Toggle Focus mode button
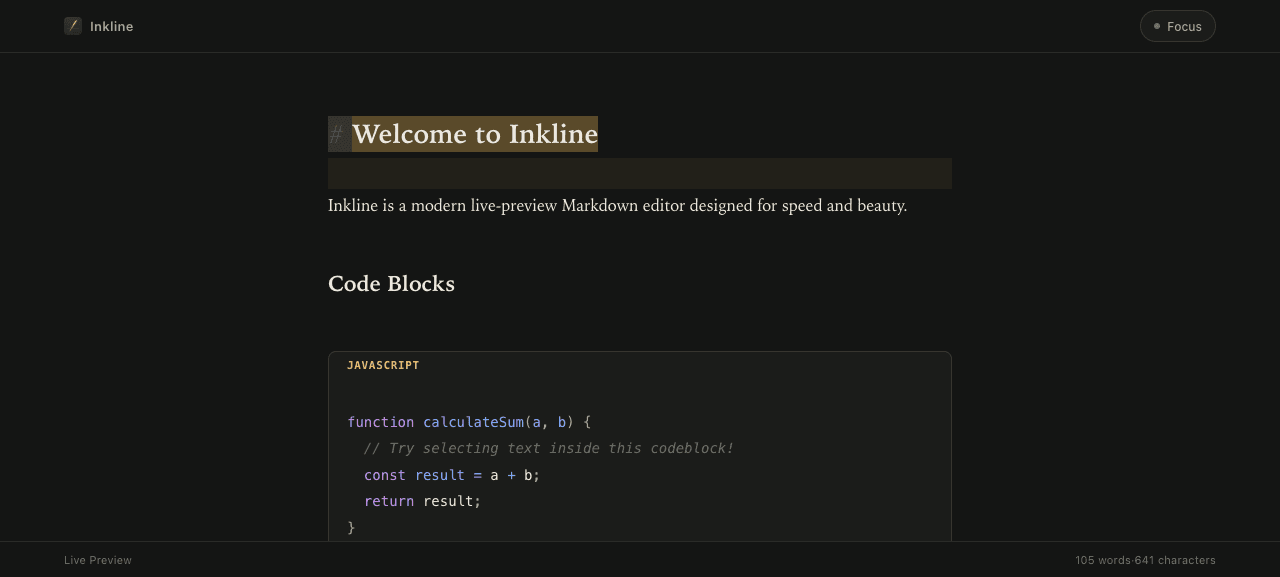 pyautogui.click(x=1177, y=26)
